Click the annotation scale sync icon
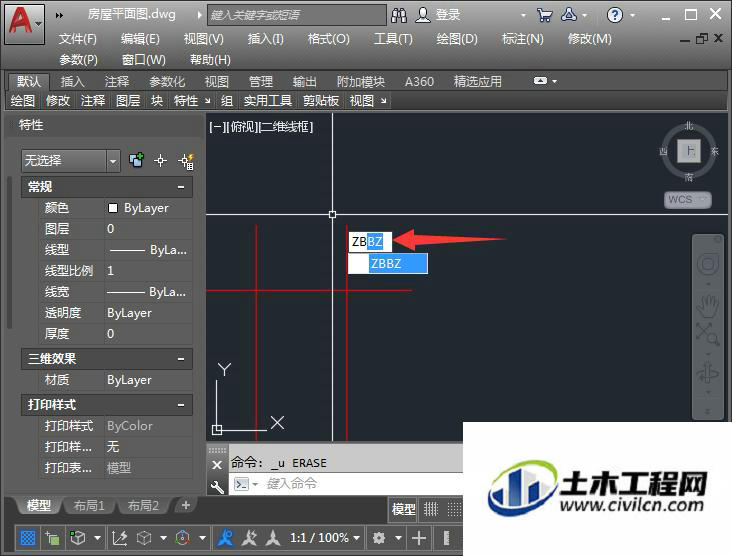 click(x=273, y=538)
